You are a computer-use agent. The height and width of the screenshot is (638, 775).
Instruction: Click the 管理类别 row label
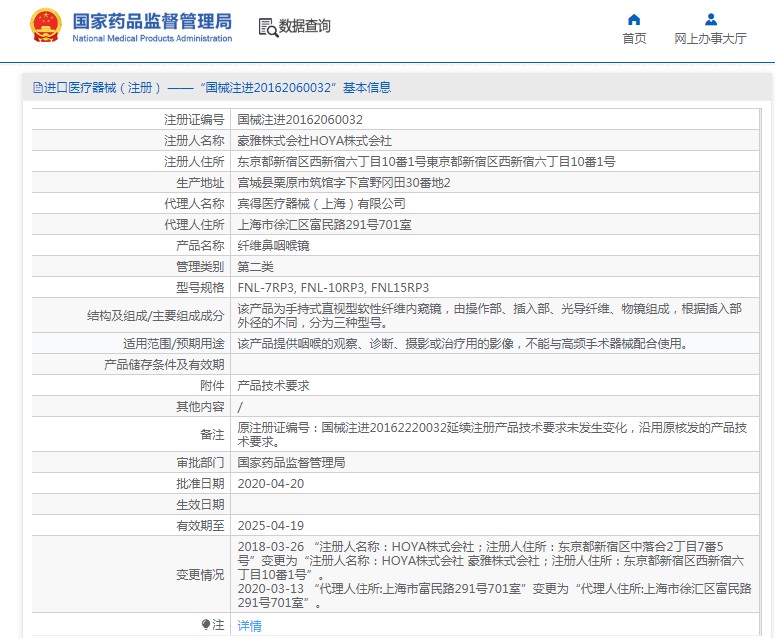(200, 267)
